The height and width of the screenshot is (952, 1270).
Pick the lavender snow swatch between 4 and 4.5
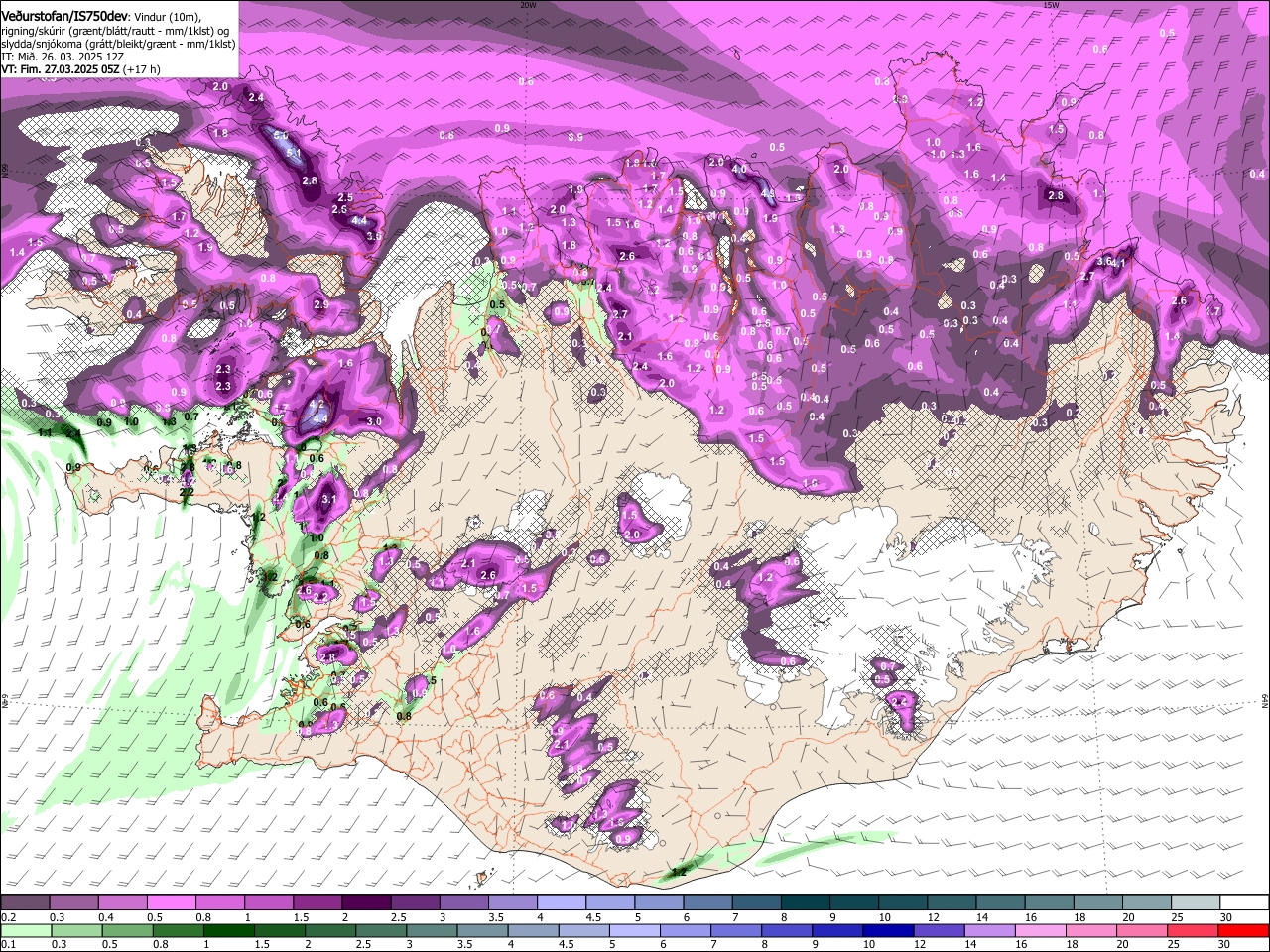point(561,903)
